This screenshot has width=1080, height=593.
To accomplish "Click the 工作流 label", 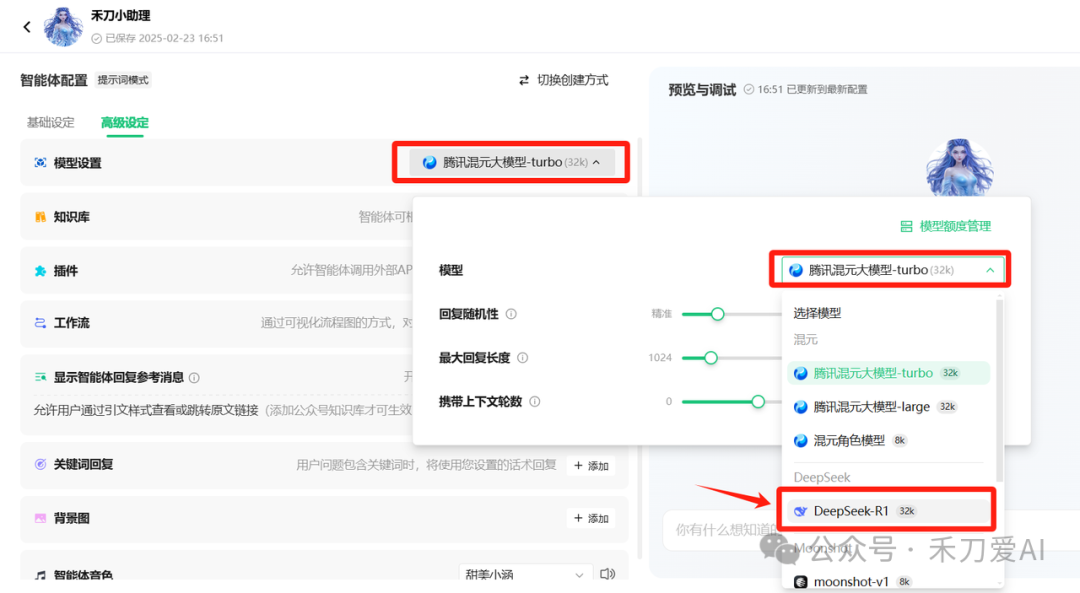I will (72, 323).
